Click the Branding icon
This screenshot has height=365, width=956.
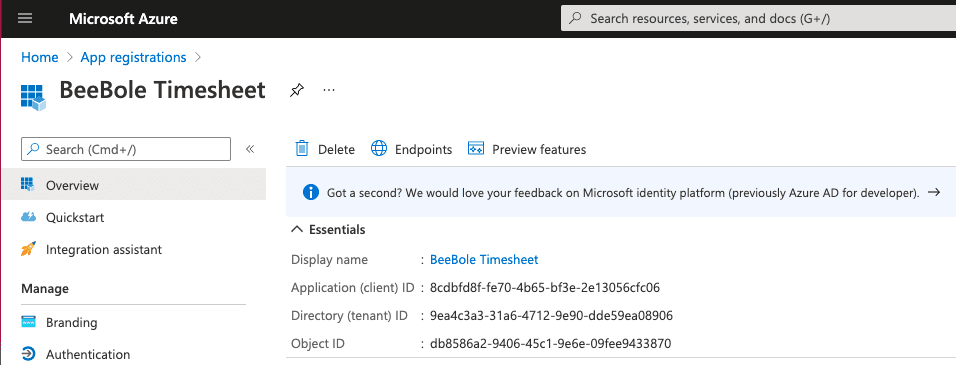(x=28, y=322)
